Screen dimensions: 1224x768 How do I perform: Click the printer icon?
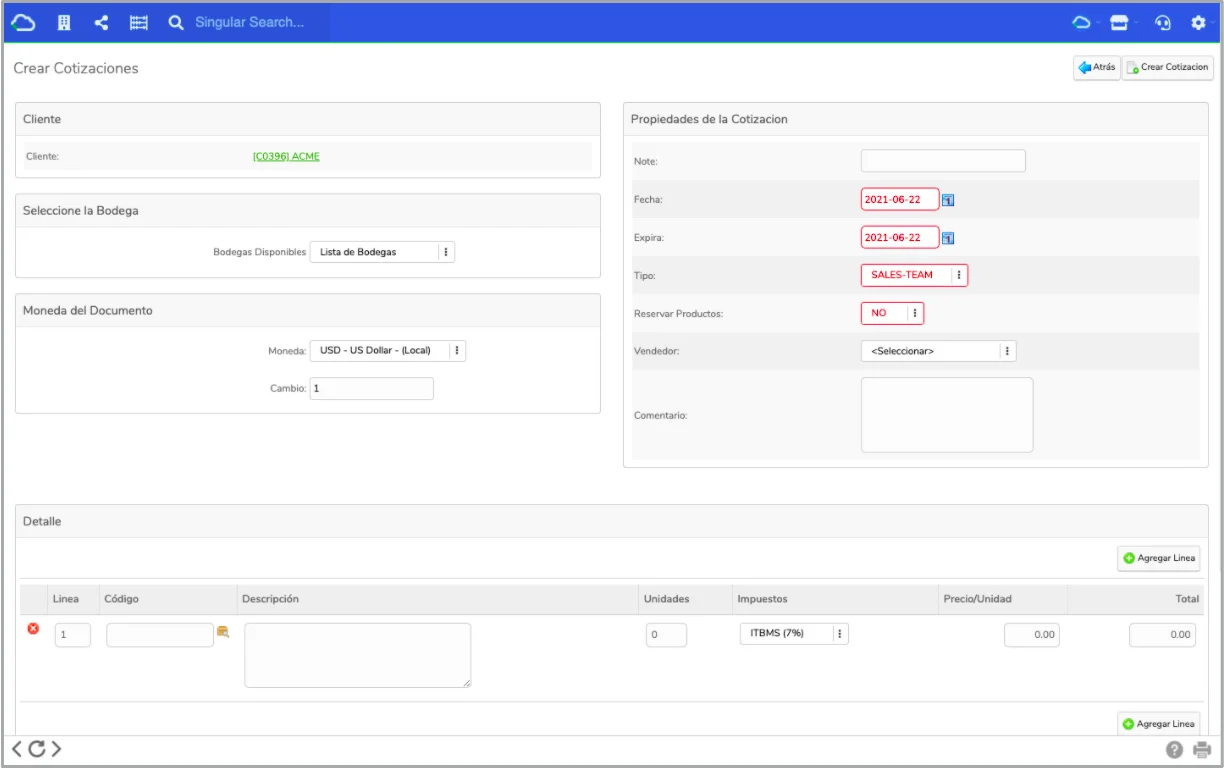tap(1201, 749)
